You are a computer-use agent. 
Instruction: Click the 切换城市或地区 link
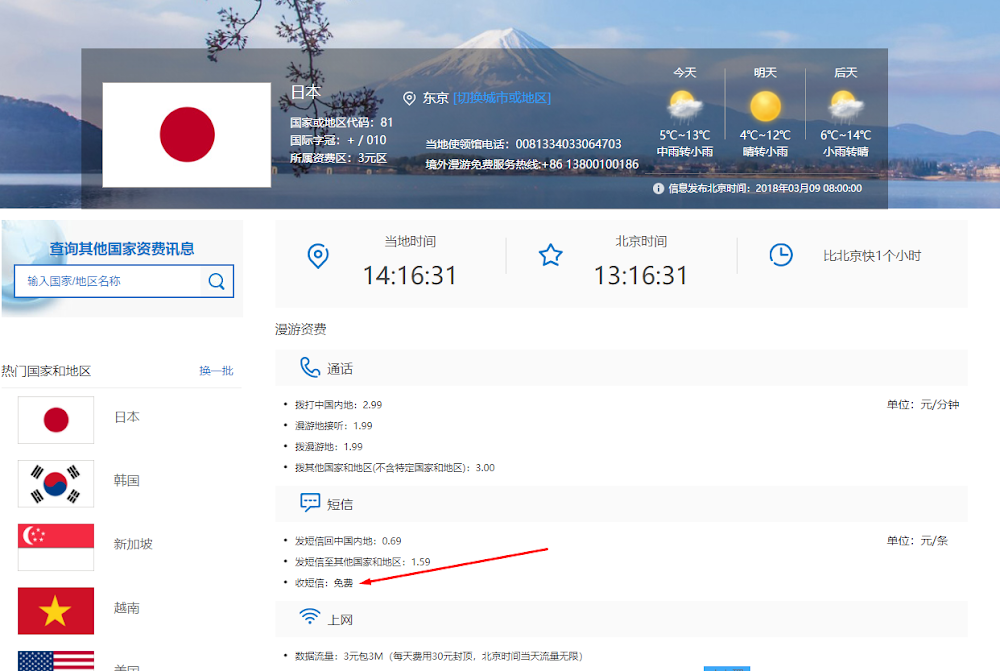tap(502, 98)
